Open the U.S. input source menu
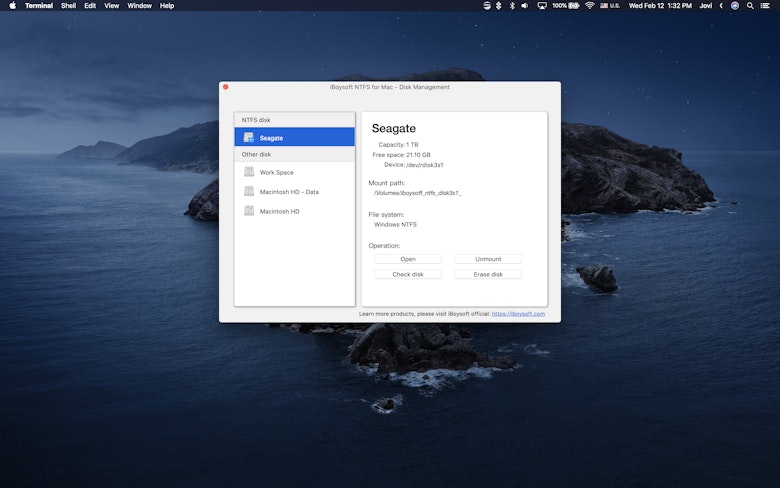The width and height of the screenshot is (780, 488). click(x=609, y=5)
